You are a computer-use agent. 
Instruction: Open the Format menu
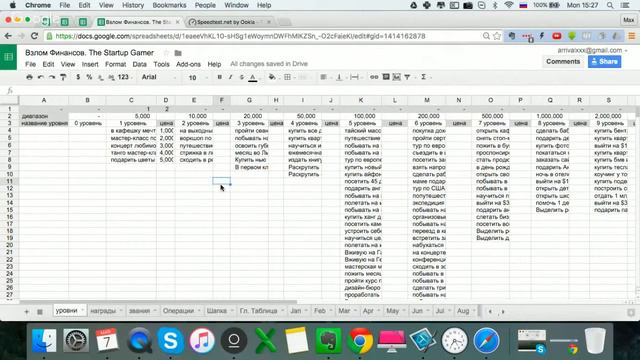pyautogui.click(x=116, y=64)
